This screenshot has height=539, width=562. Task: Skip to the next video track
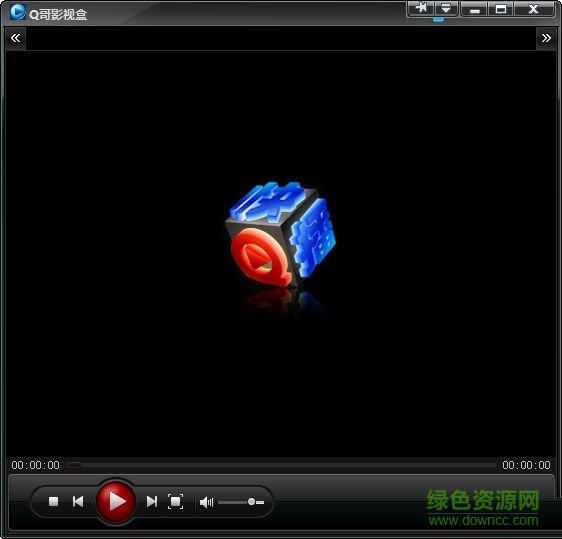coord(152,501)
